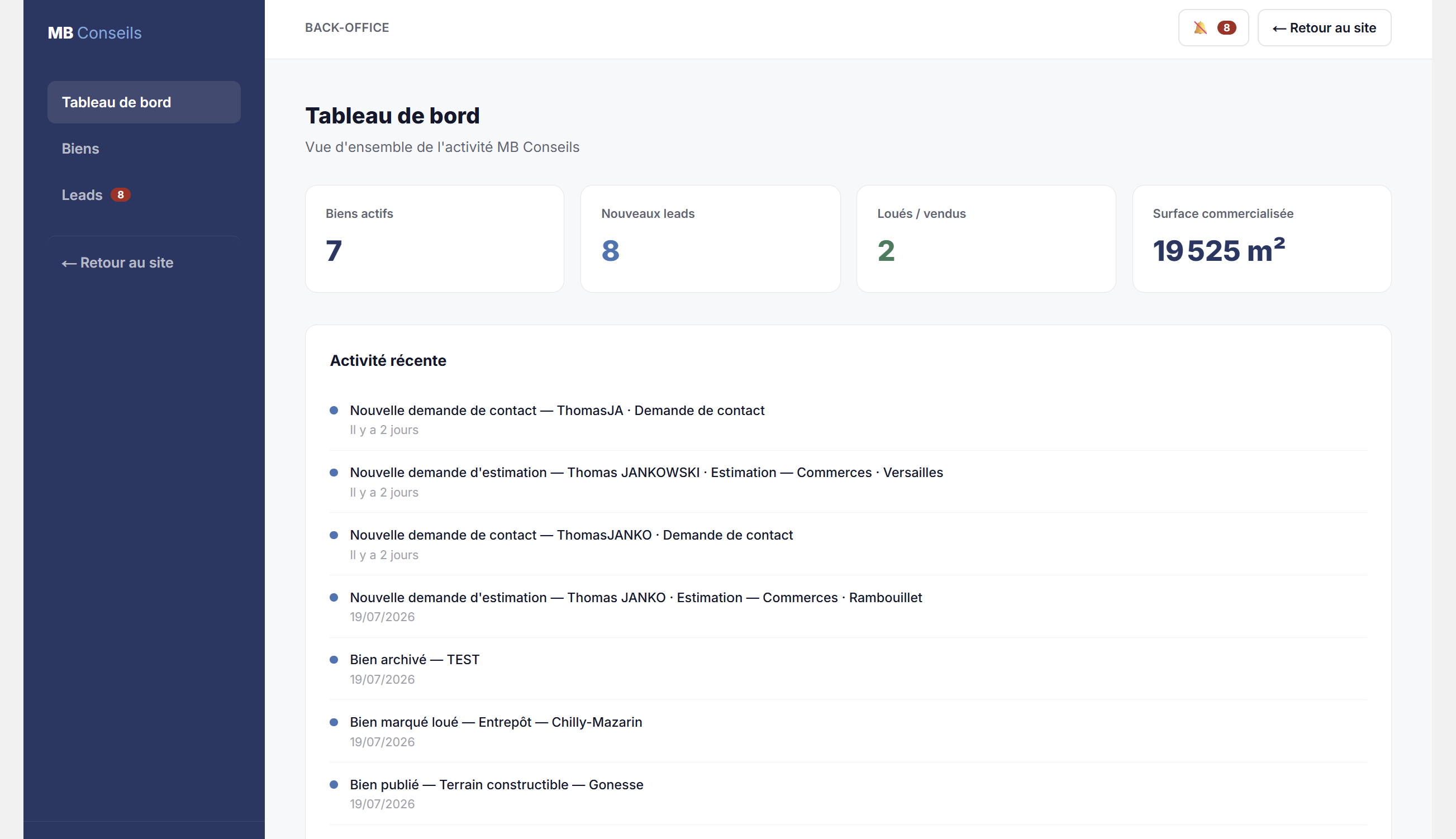Click the Loués / vendus value 2
This screenshot has width=1456, height=839.
coord(886,251)
